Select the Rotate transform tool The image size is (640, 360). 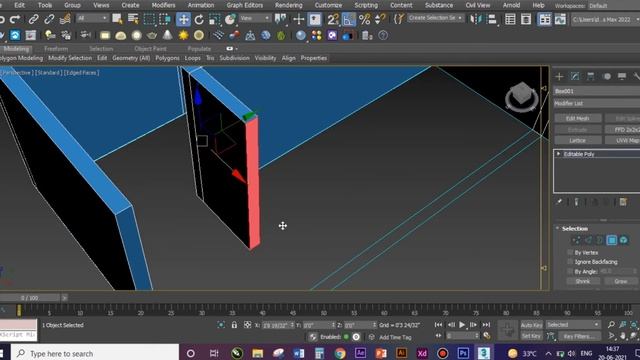tap(199, 19)
